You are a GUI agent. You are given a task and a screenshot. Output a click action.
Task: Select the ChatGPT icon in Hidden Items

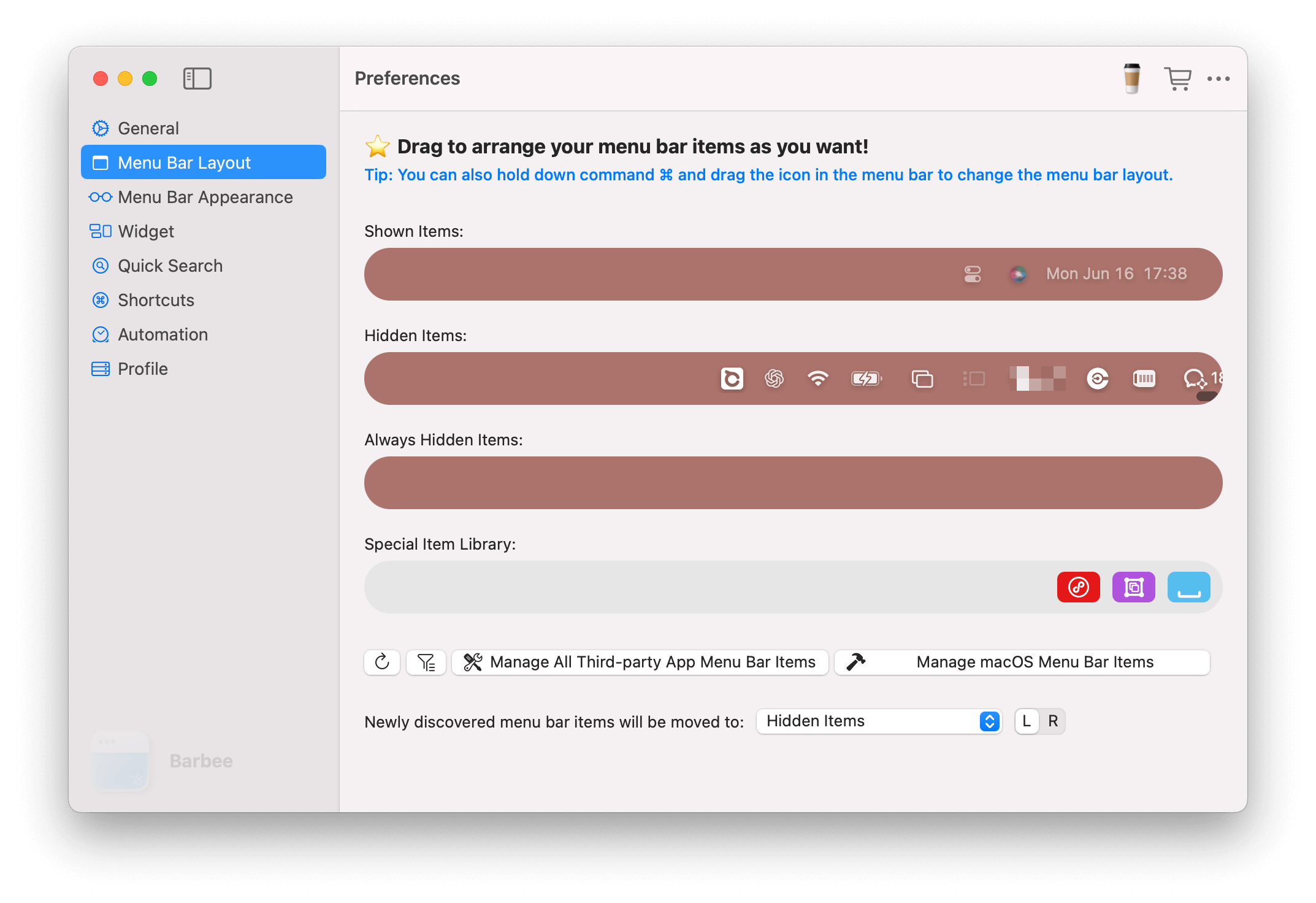(x=774, y=378)
